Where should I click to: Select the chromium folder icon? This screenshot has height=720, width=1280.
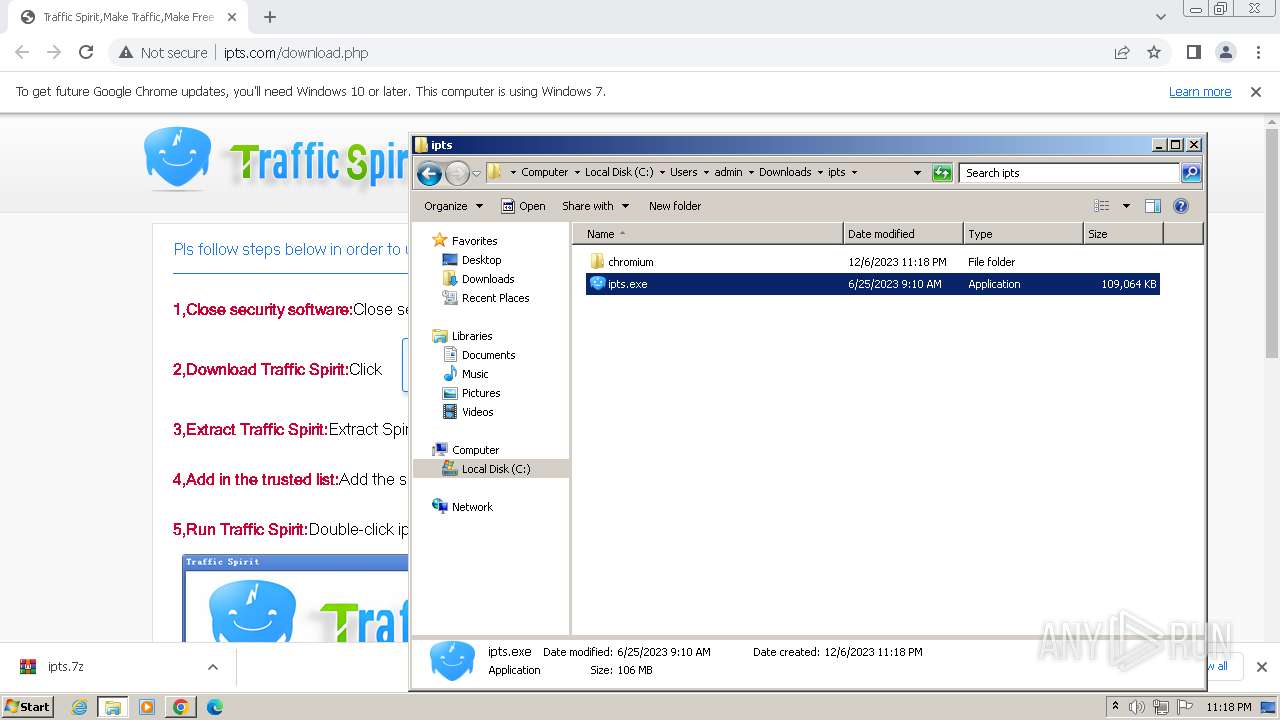[598, 262]
